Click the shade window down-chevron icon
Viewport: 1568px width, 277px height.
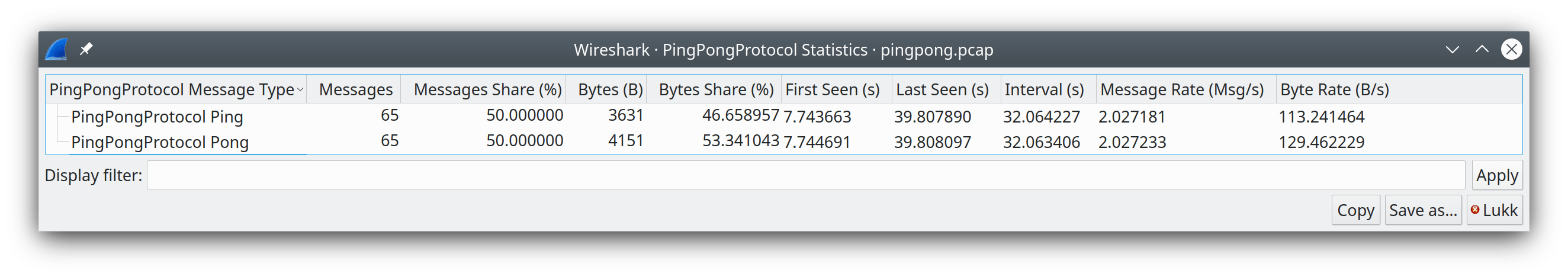pyautogui.click(x=1453, y=49)
